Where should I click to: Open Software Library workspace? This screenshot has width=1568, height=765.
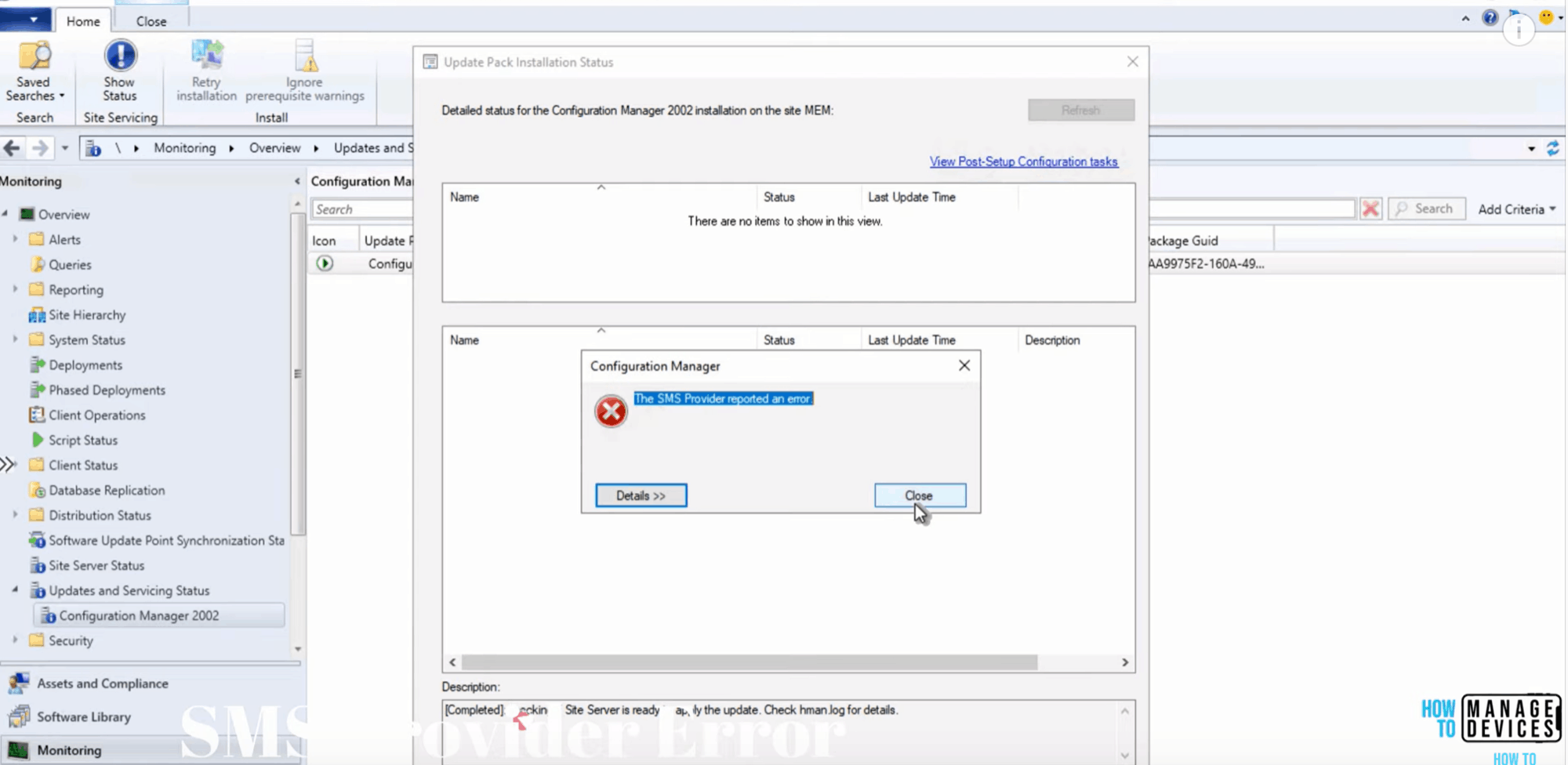[83, 716]
